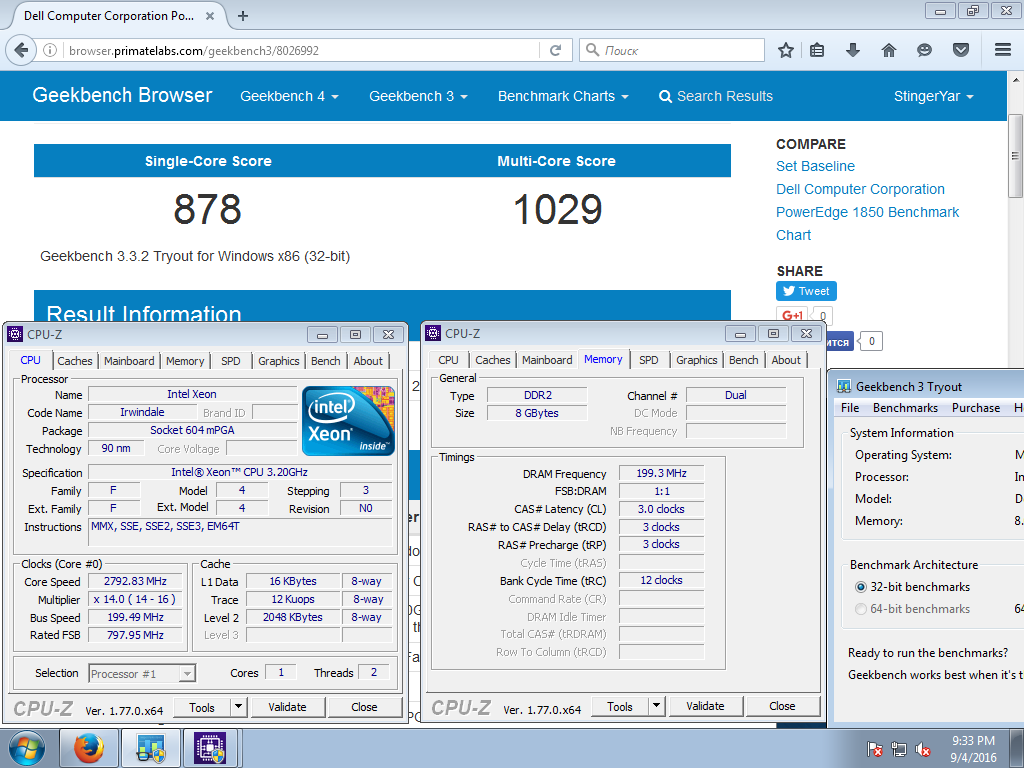Go to the Firefox home icon

[889, 50]
